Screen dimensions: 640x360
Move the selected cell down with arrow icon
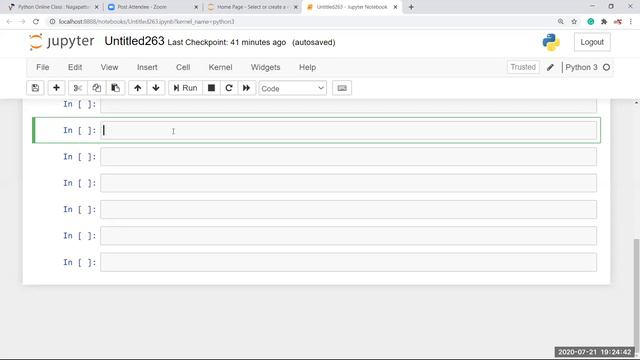156,88
